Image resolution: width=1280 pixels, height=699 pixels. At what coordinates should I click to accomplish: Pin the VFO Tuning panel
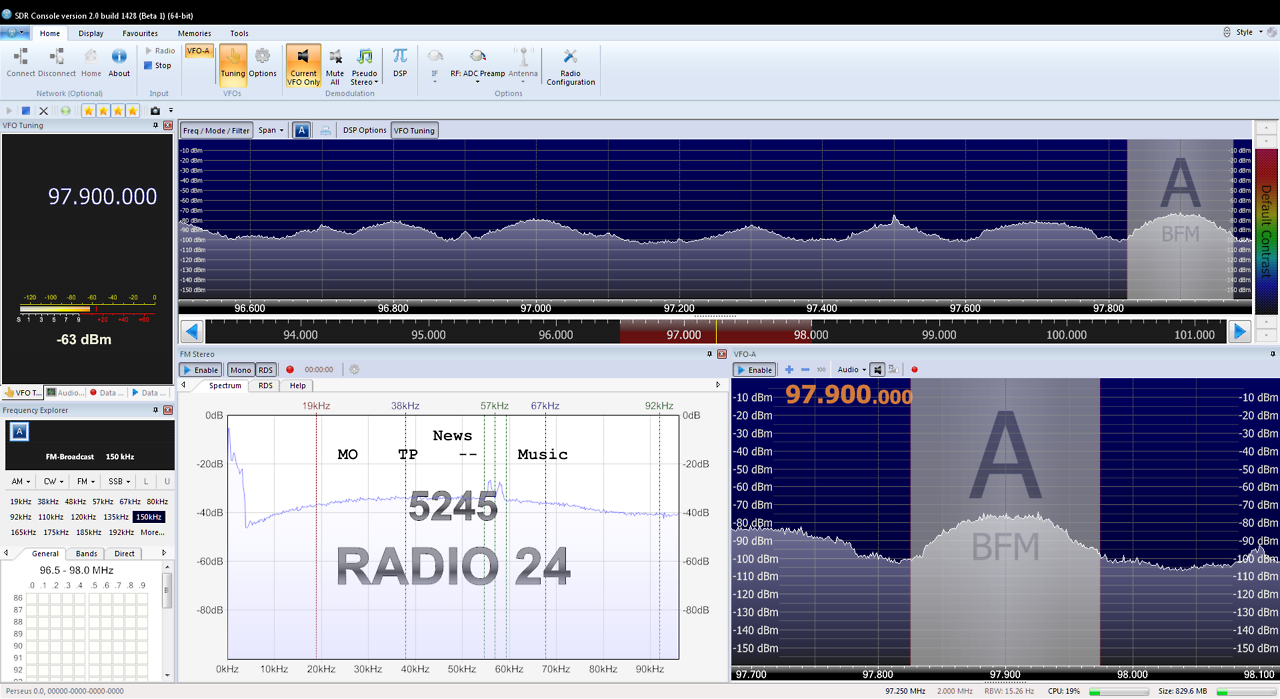click(x=155, y=125)
